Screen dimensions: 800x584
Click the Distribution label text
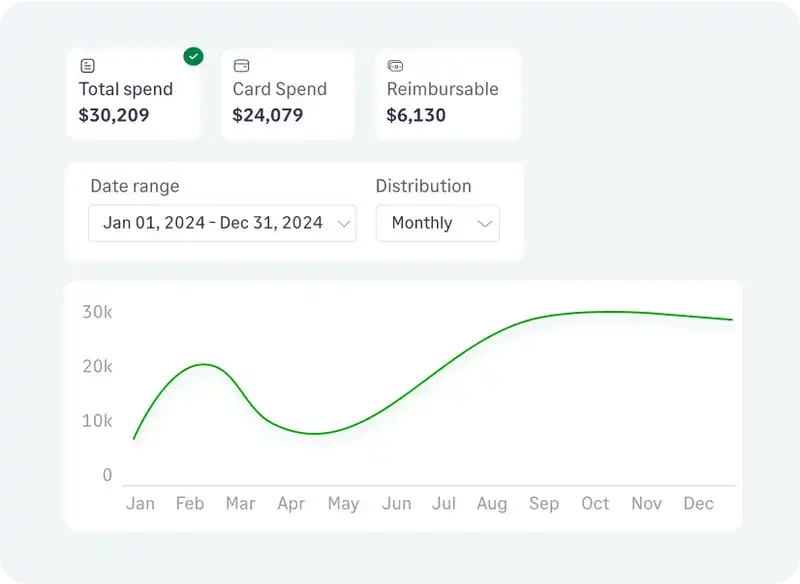click(x=423, y=186)
